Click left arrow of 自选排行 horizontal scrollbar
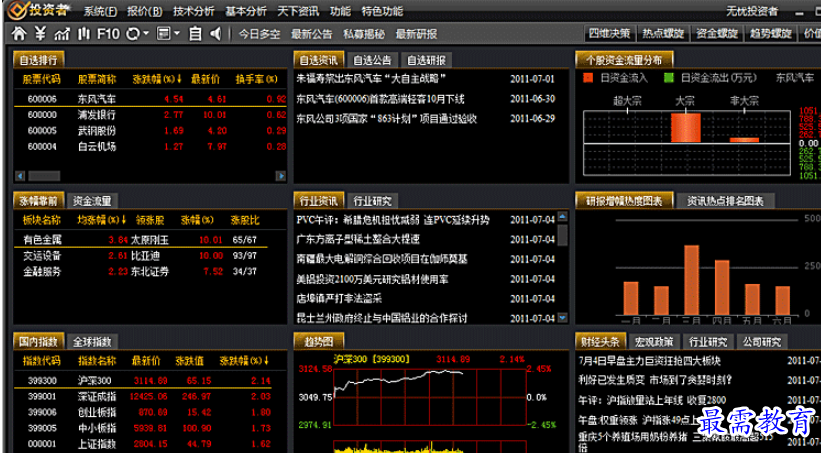This screenshot has height=453, width=821. 20,176
